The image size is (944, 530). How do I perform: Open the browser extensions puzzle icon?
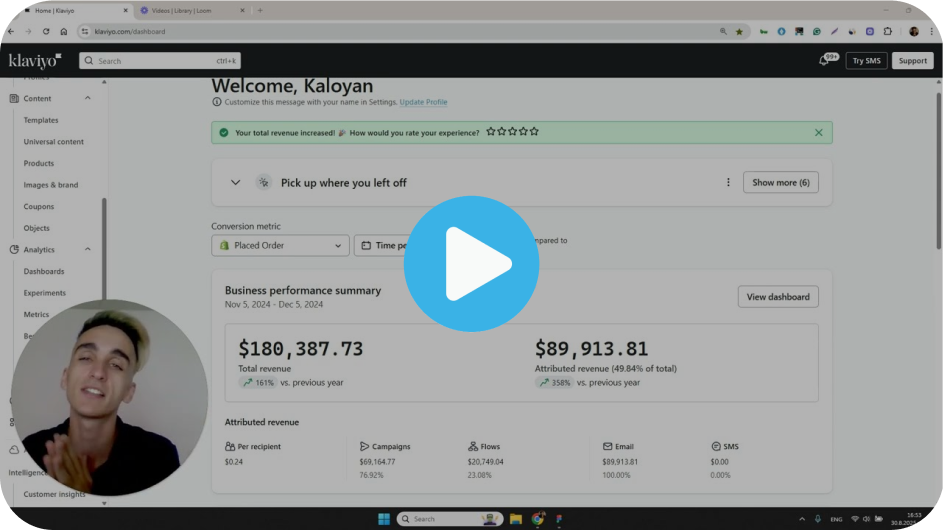[887, 31]
